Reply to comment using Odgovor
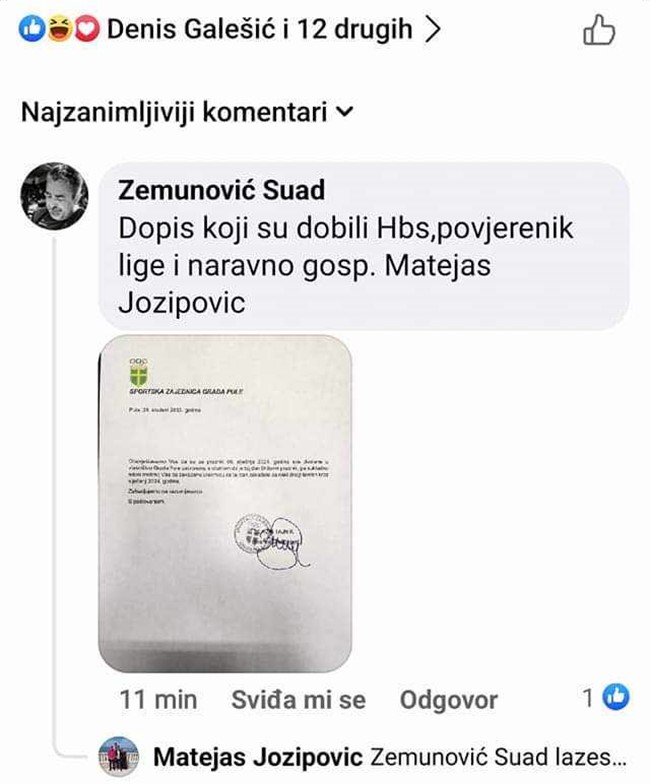 [448, 700]
